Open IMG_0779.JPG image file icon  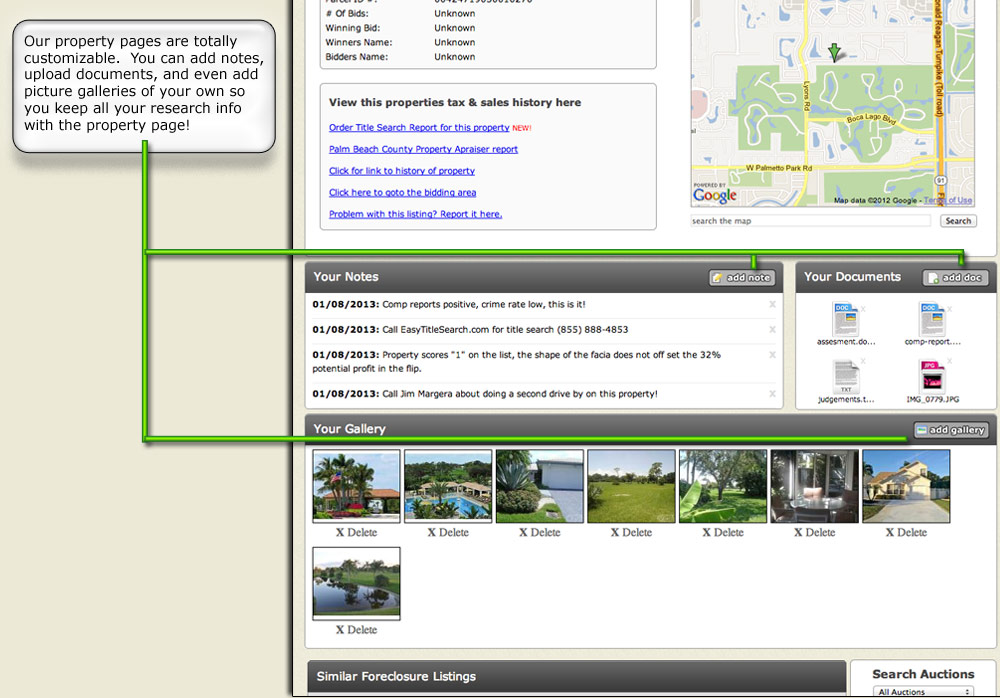click(x=932, y=376)
